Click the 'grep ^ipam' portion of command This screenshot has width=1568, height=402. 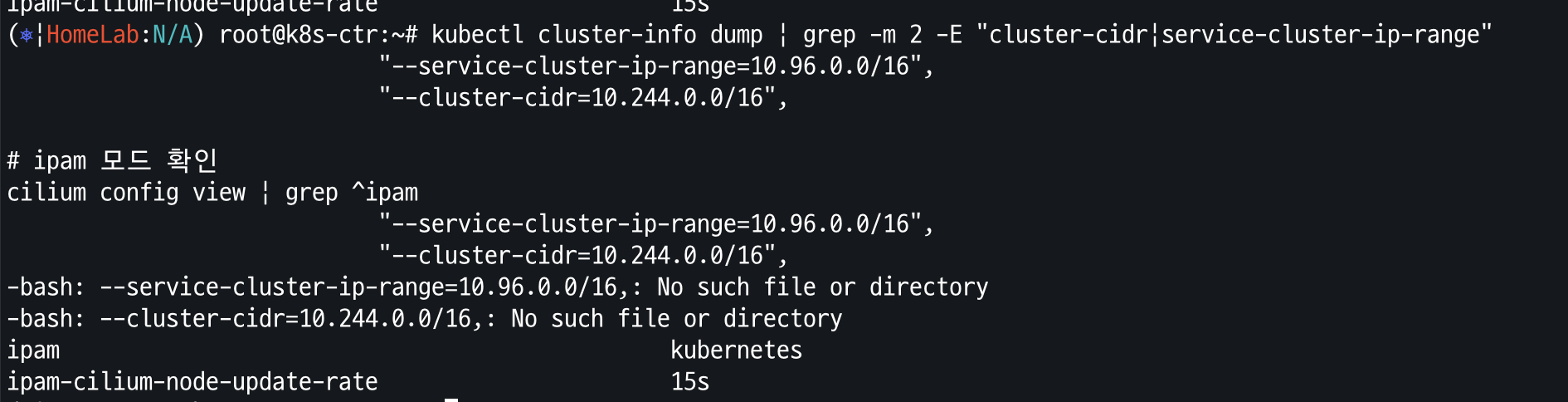click(352, 193)
